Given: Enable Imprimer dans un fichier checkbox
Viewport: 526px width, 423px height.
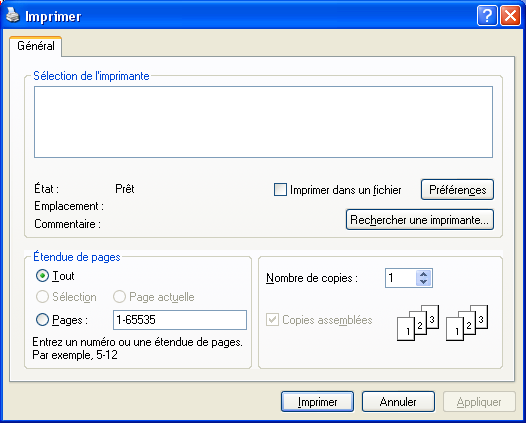Looking at the screenshot, I should tap(280, 190).
